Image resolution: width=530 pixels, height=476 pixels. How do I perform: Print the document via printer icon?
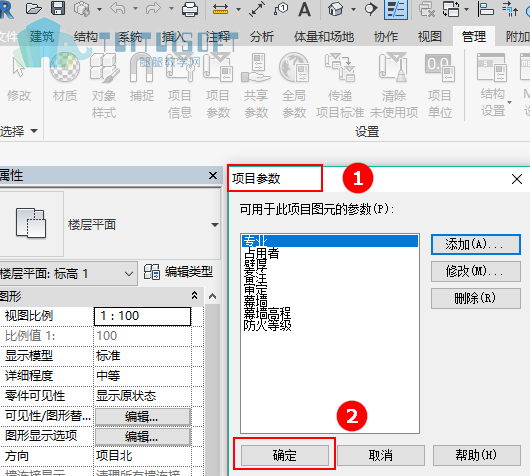click(x=190, y=9)
